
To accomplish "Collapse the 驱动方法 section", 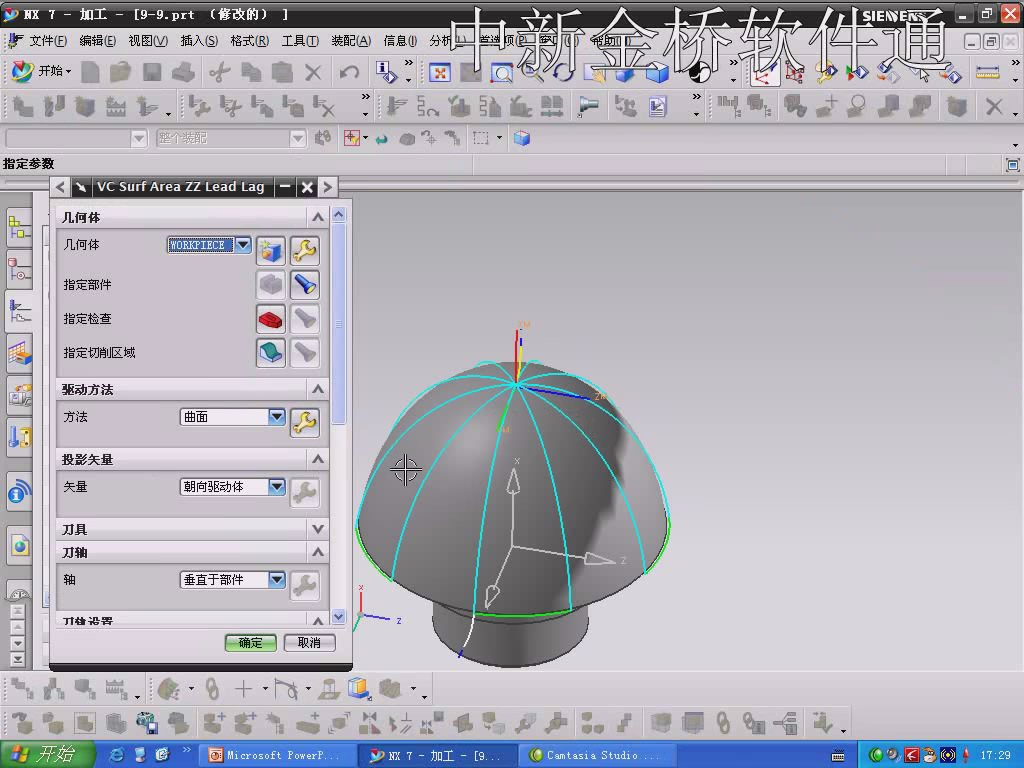I will click(x=317, y=390).
